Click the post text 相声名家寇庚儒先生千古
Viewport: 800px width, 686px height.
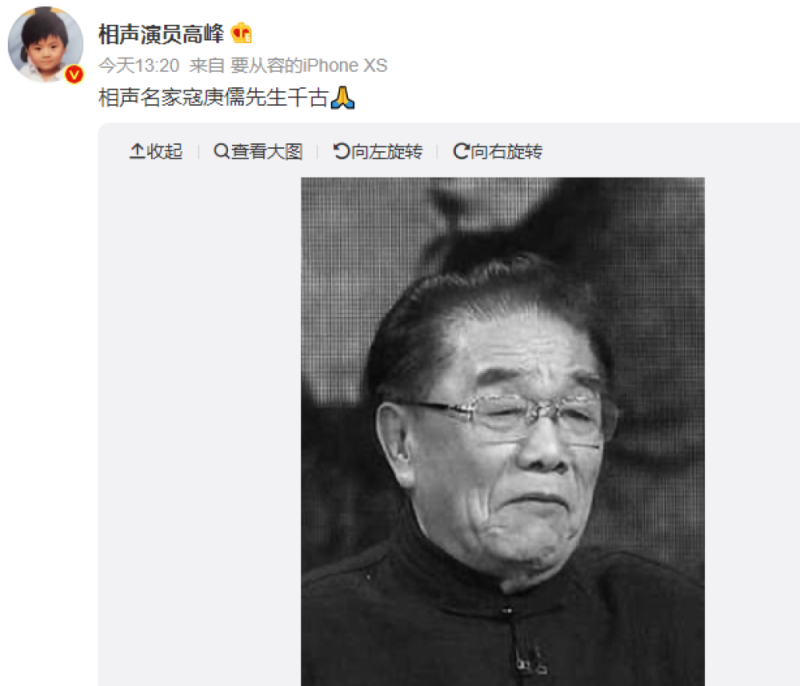click(213, 97)
